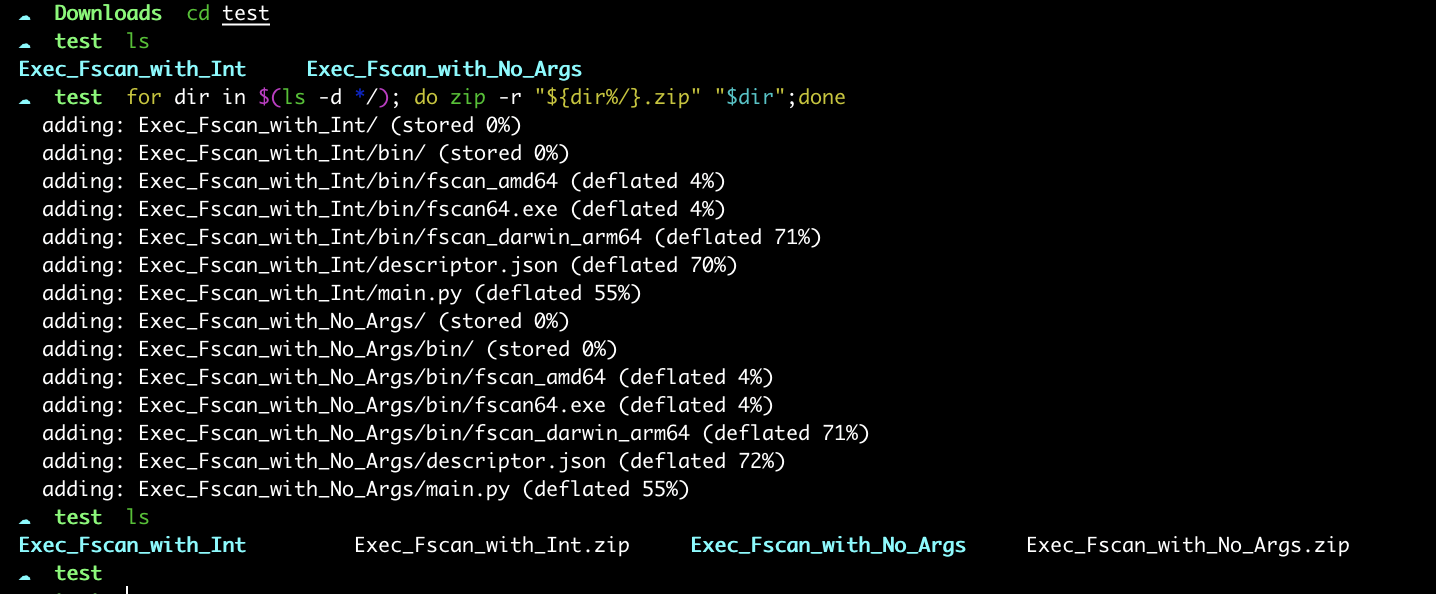Click Exec_Fscan_with_Int directory in the first ls output
Image resolution: width=1436 pixels, height=594 pixels.
[132, 69]
